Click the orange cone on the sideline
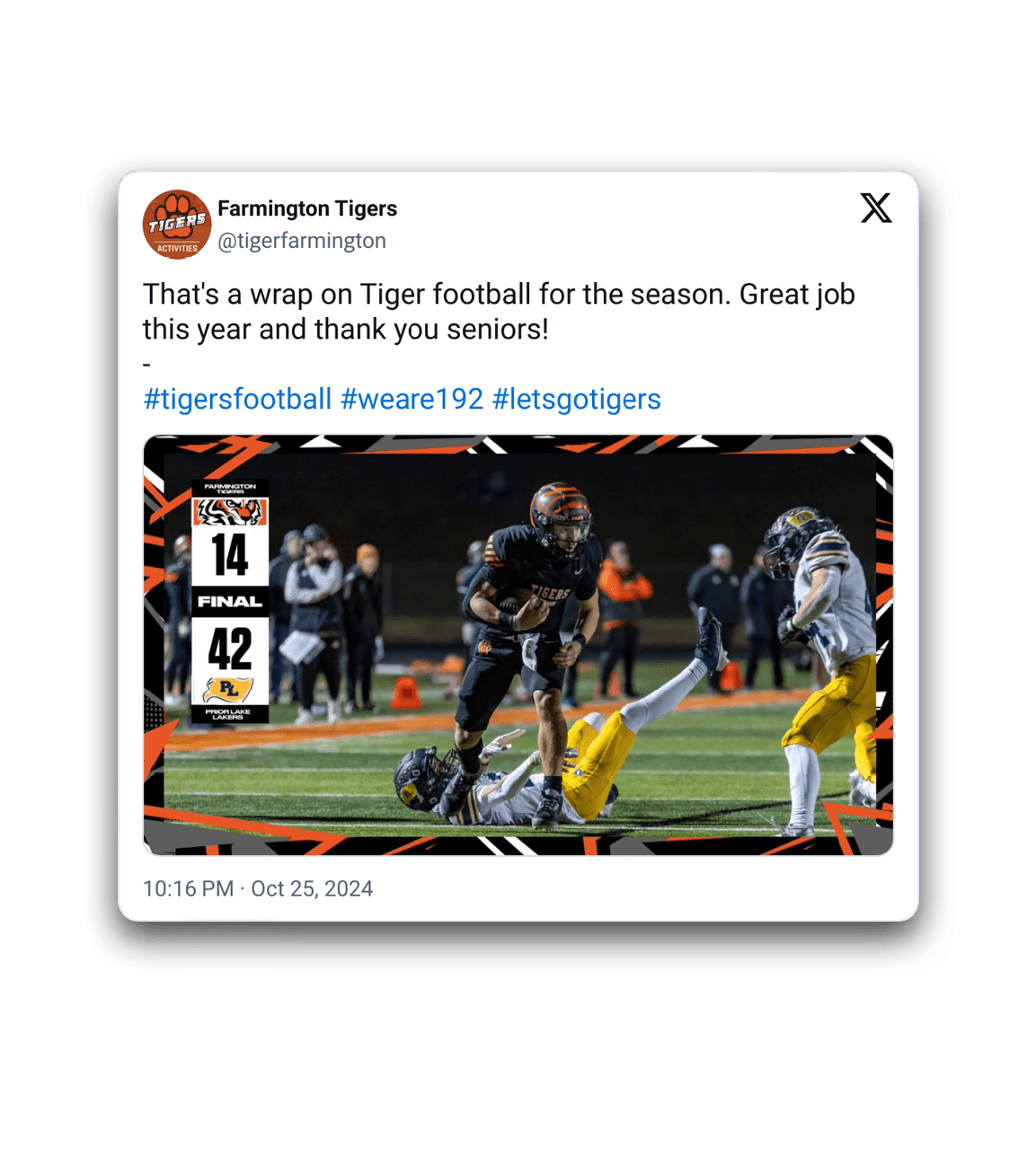Screen dimensions: 1036x1157 406,693
